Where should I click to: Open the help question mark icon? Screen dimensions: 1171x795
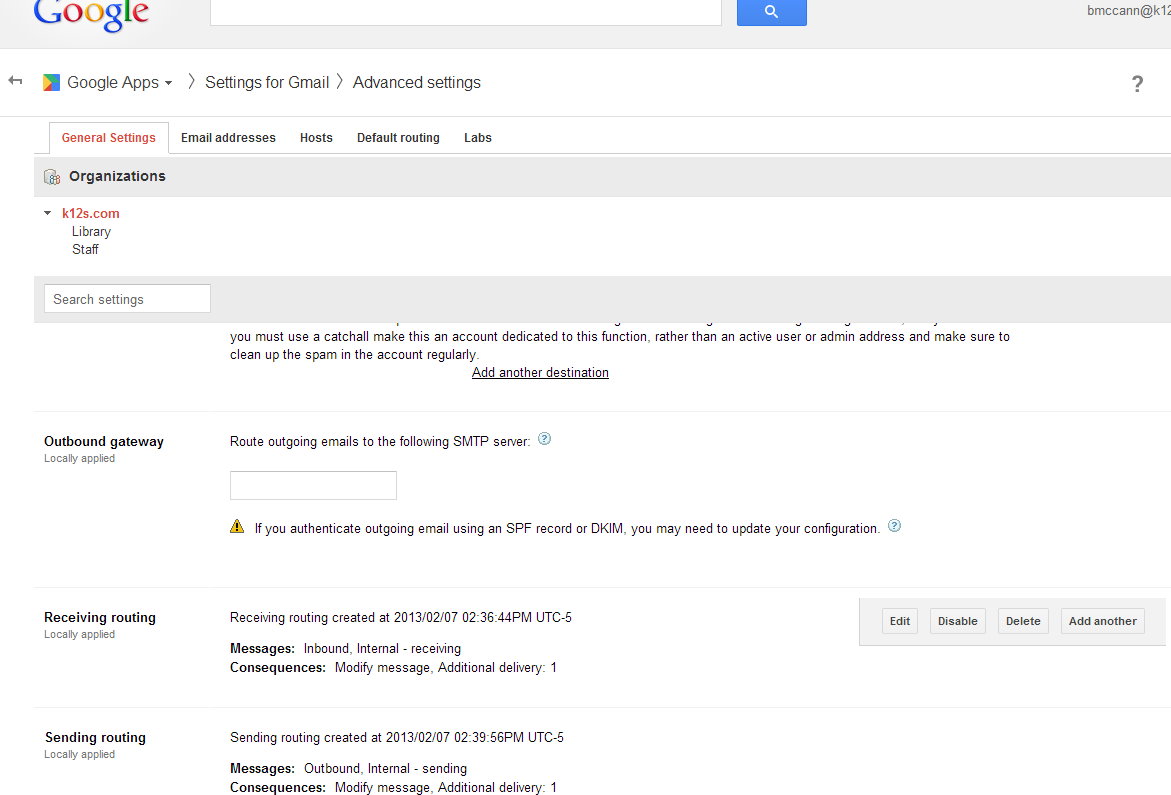pos(1137,84)
